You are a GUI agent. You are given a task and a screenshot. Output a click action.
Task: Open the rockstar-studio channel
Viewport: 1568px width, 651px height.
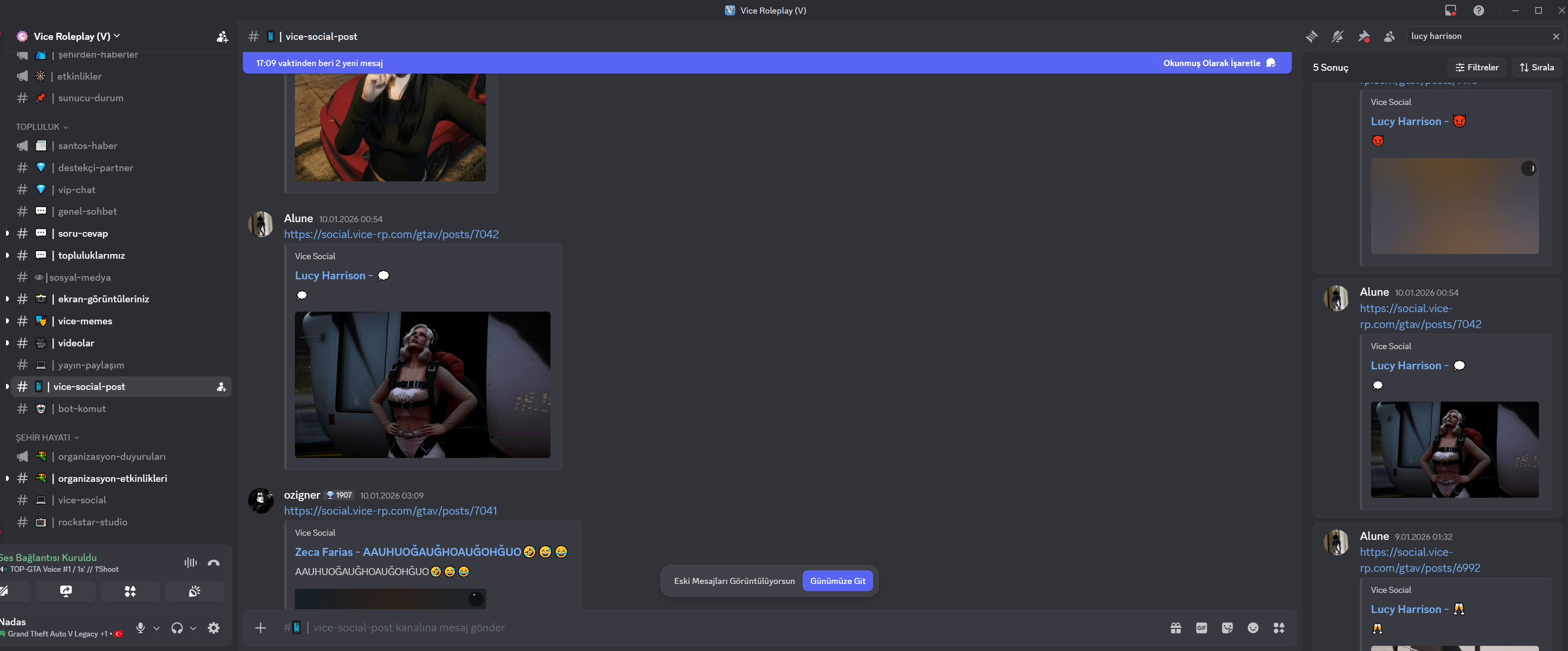pyautogui.click(x=121, y=522)
